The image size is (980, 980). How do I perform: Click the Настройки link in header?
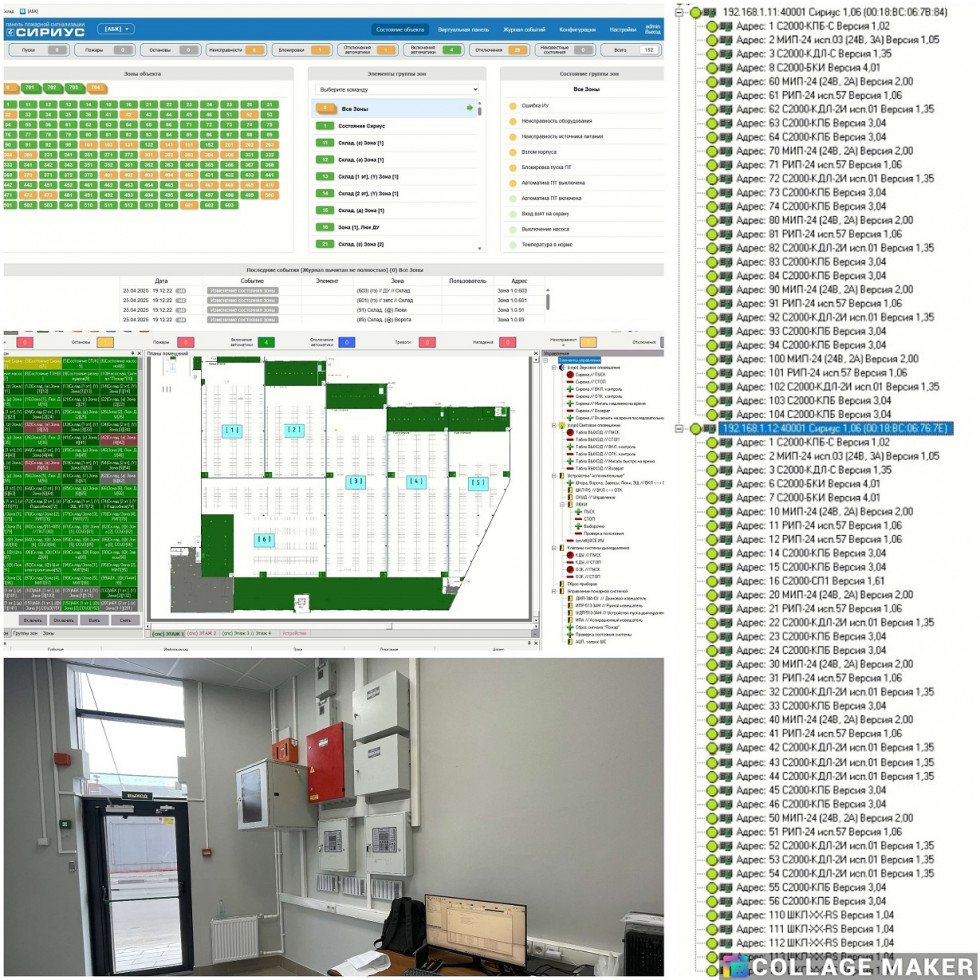[622, 29]
